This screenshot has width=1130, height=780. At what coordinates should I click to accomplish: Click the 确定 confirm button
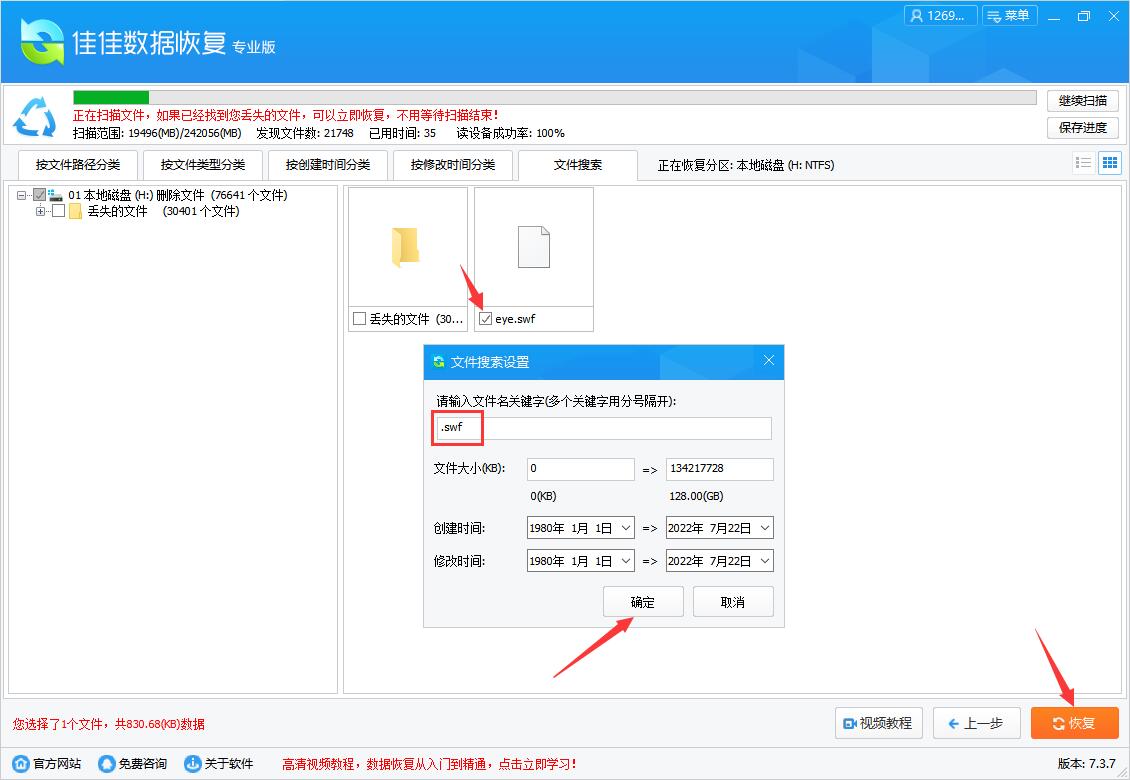click(x=643, y=601)
